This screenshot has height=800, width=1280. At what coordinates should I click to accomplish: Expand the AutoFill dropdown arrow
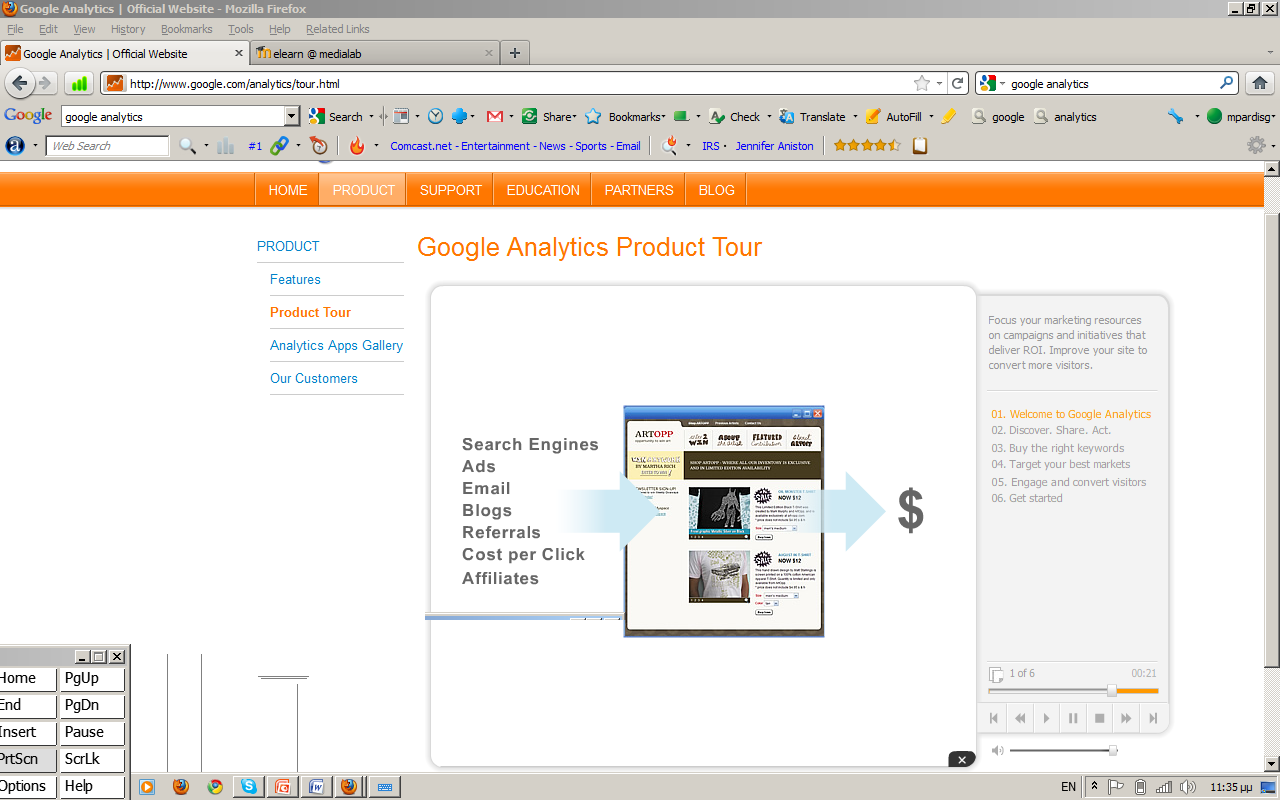[931, 117]
